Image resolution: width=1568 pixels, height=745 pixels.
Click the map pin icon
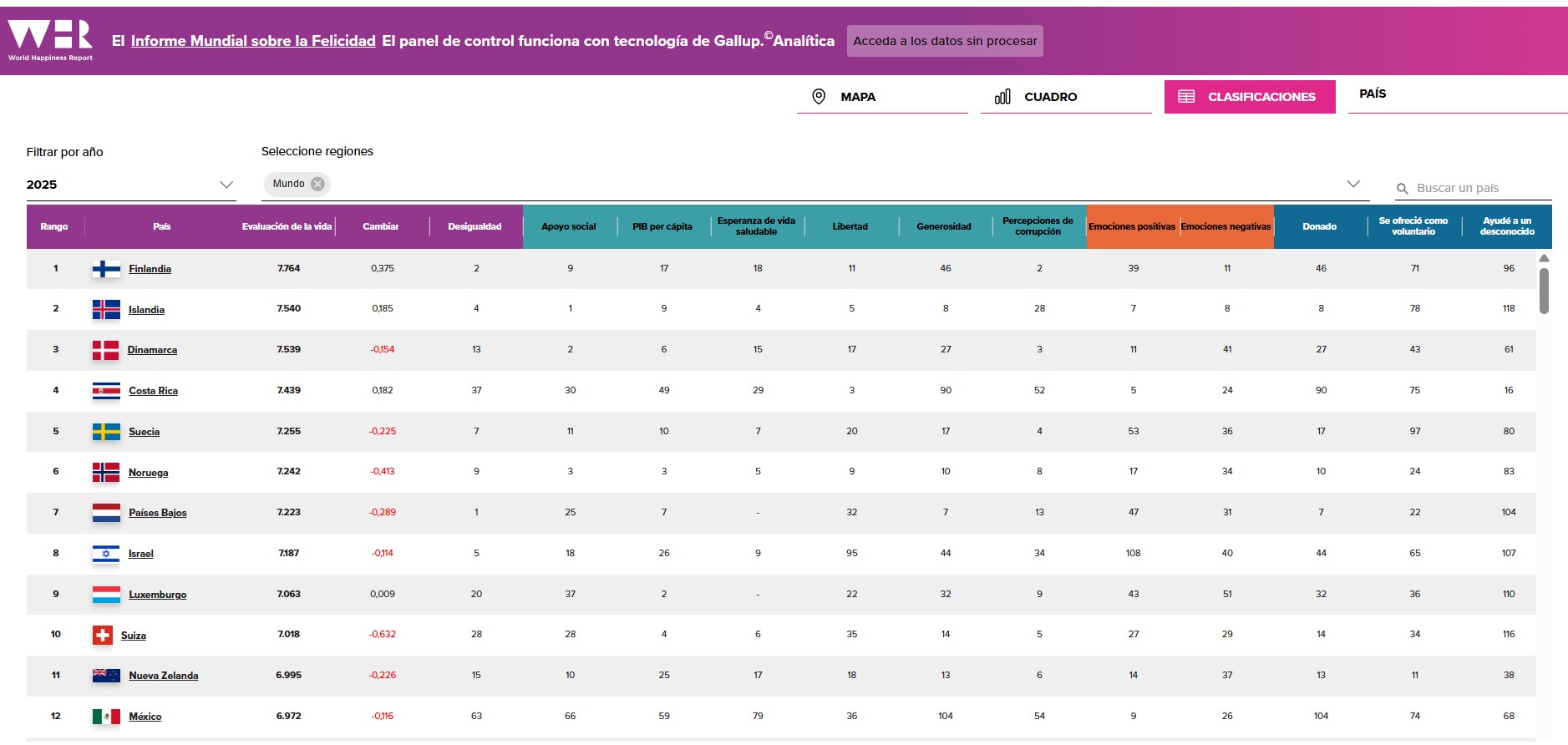(x=819, y=97)
